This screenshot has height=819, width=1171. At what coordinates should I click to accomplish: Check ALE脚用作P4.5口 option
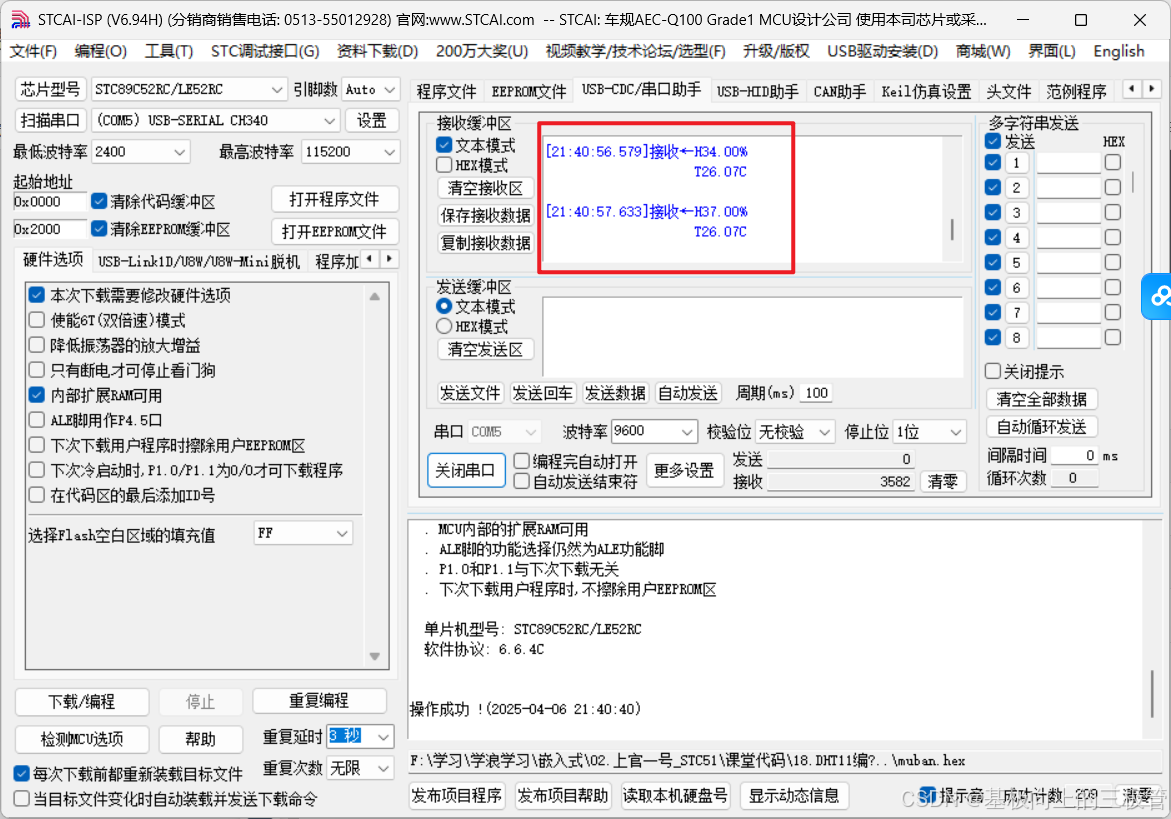coord(37,420)
